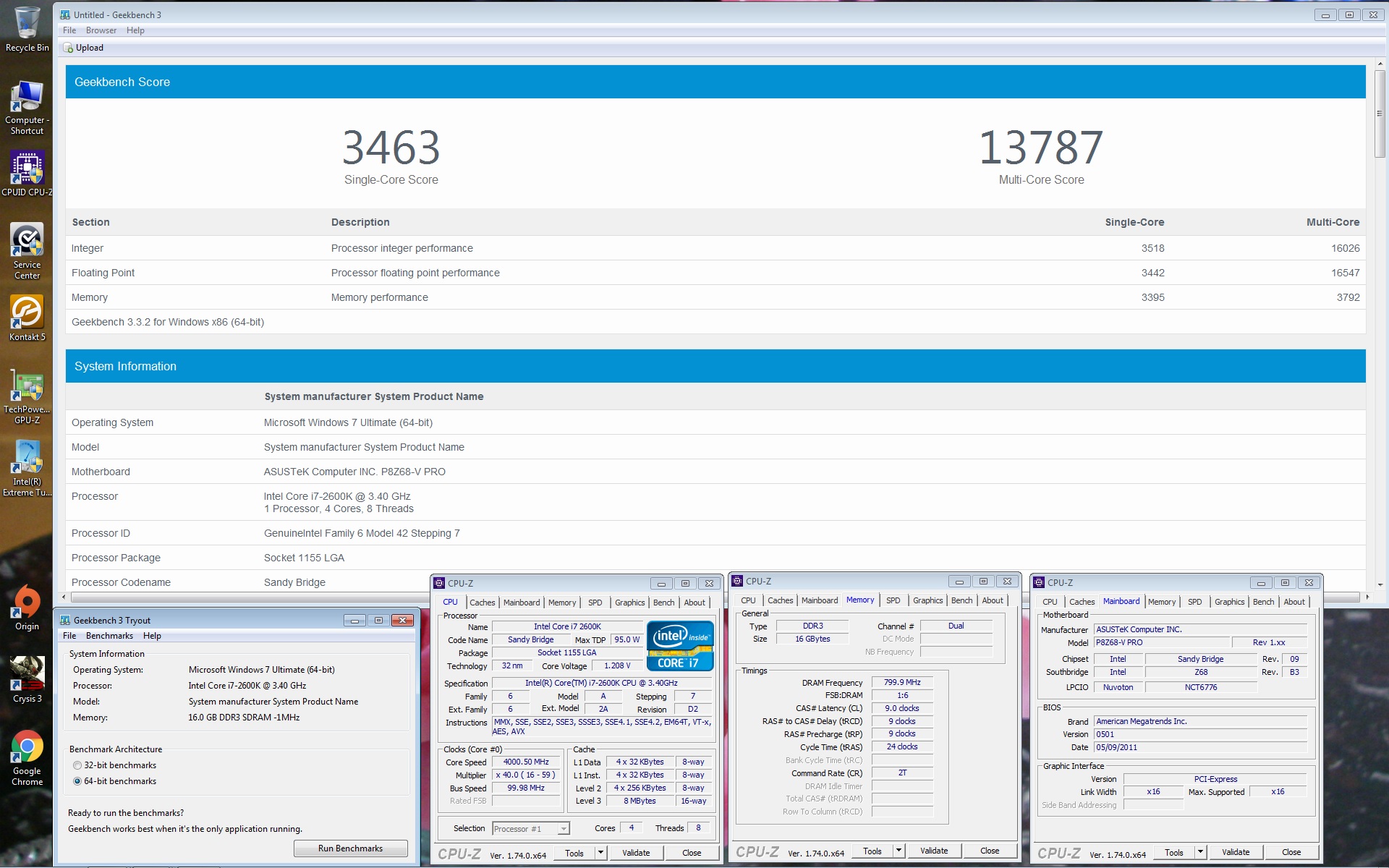The image size is (1389, 868).
Task: Expand Tools dropdown arrow in CPU-Z Mainboard window
Action: click(x=1200, y=852)
